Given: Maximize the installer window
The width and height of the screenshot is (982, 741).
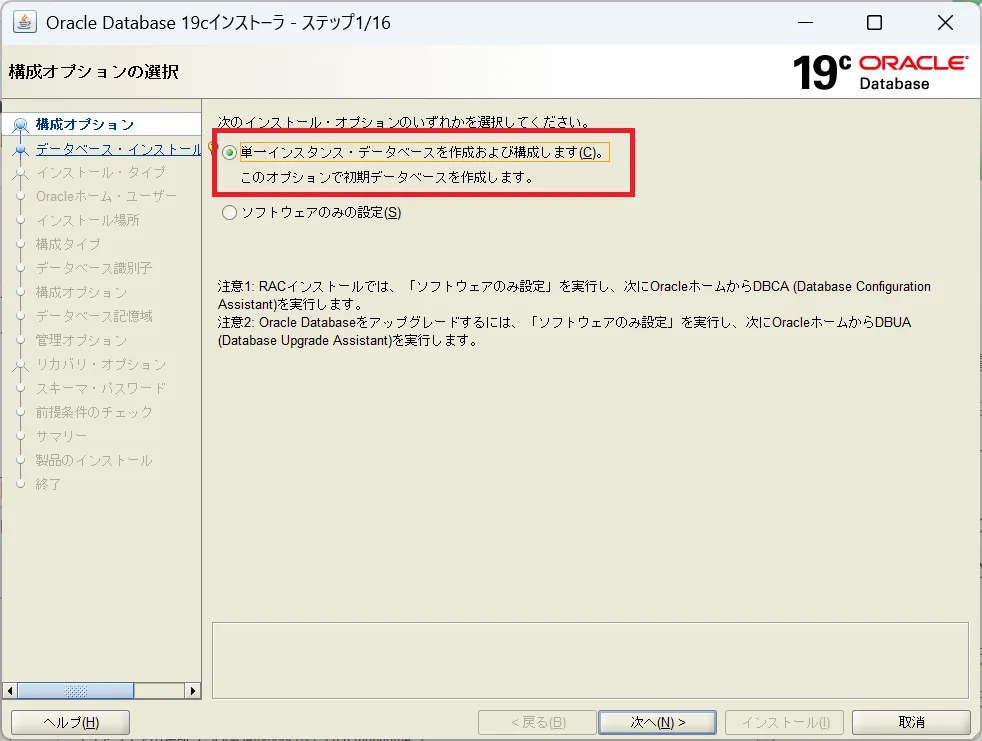Looking at the screenshot, I should point(874,23).
